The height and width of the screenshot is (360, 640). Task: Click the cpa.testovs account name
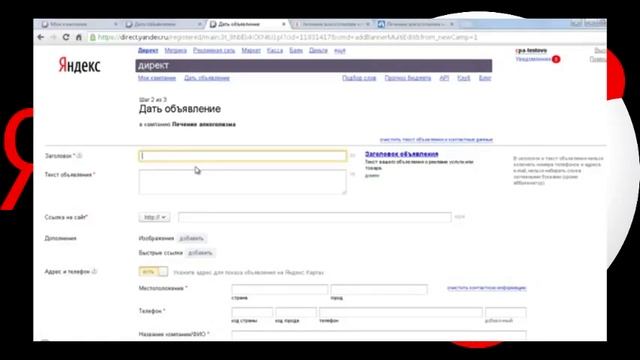tap(531, 51)
